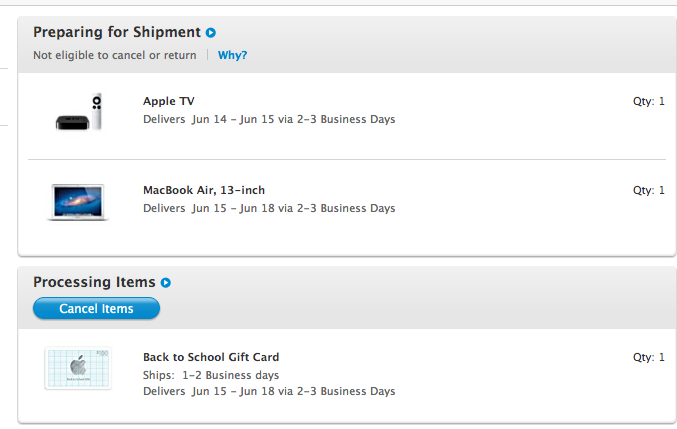Viewport: 677px width, 429px height.
Task: Click the Preparing for Shipment heading
Action: [117, 32]
